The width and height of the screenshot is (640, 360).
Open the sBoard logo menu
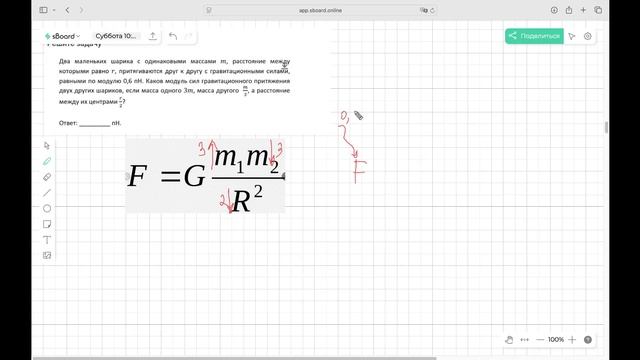(62, 36)
